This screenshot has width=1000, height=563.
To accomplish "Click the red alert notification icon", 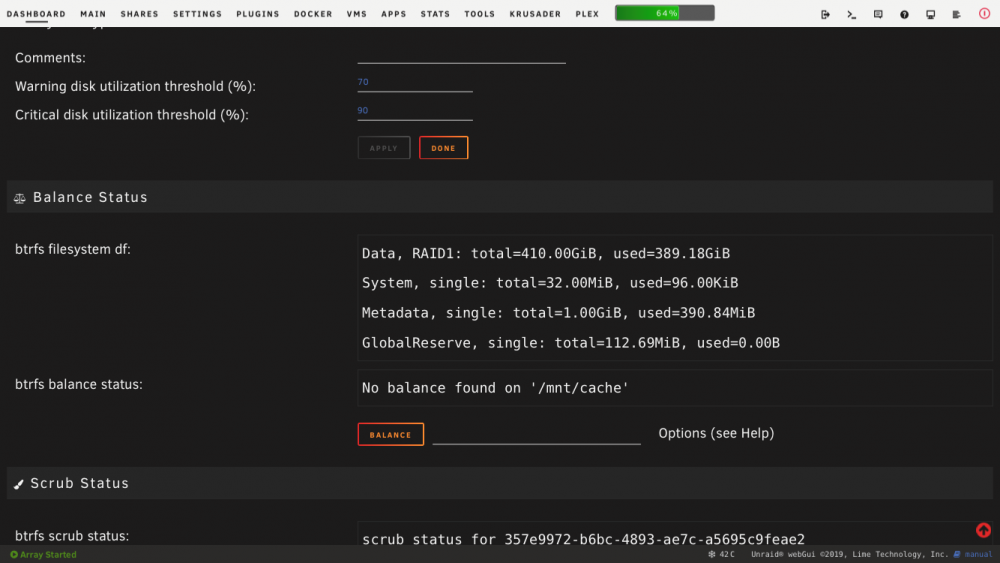I will 984,13.
